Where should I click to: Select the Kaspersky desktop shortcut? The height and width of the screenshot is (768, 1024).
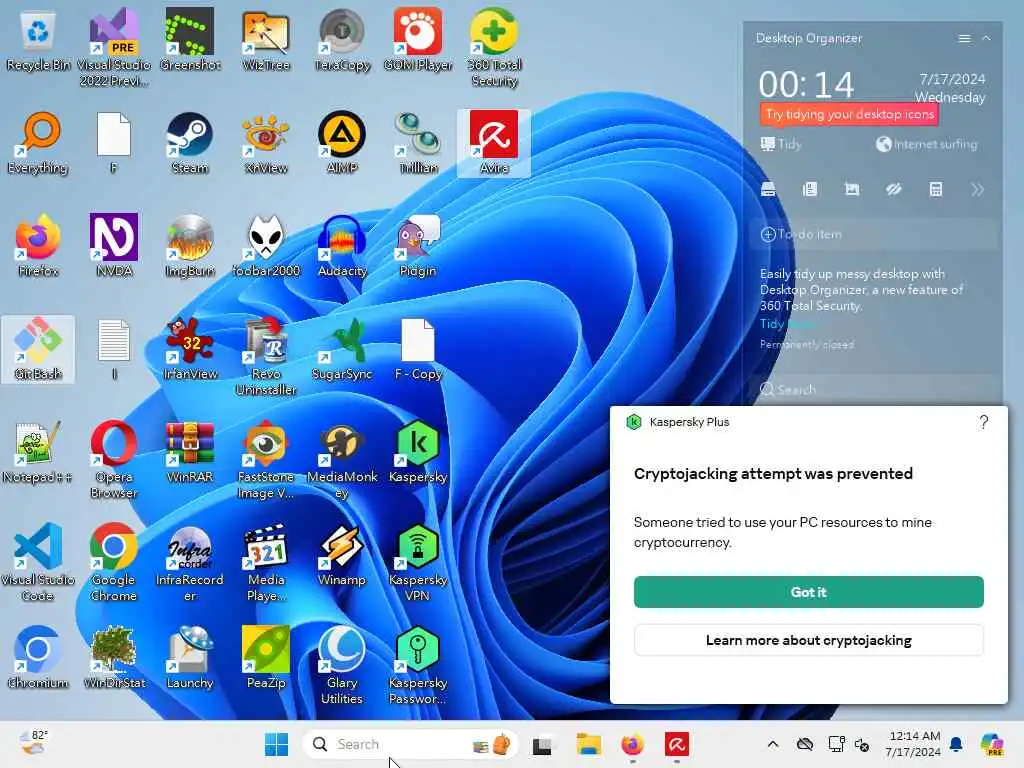coord(418,452)
